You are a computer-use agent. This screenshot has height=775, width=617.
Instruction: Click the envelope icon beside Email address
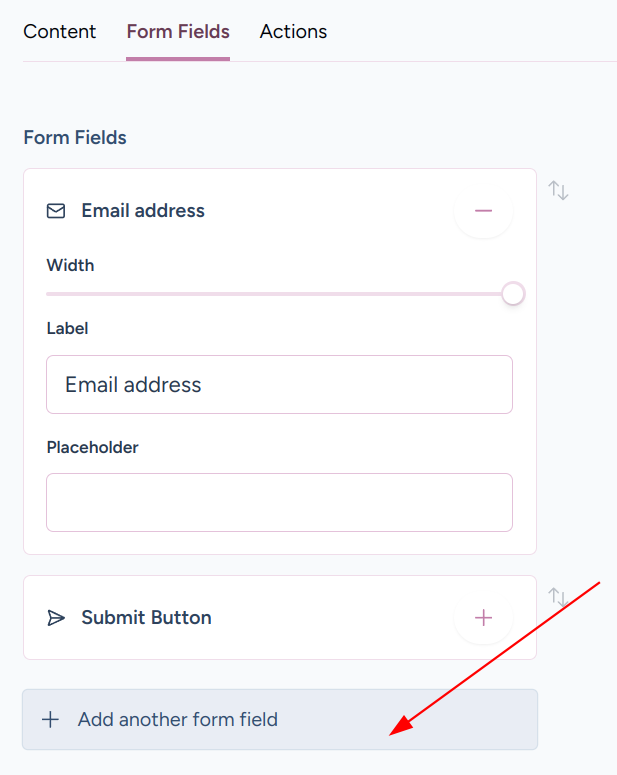[x=57, y=211]
